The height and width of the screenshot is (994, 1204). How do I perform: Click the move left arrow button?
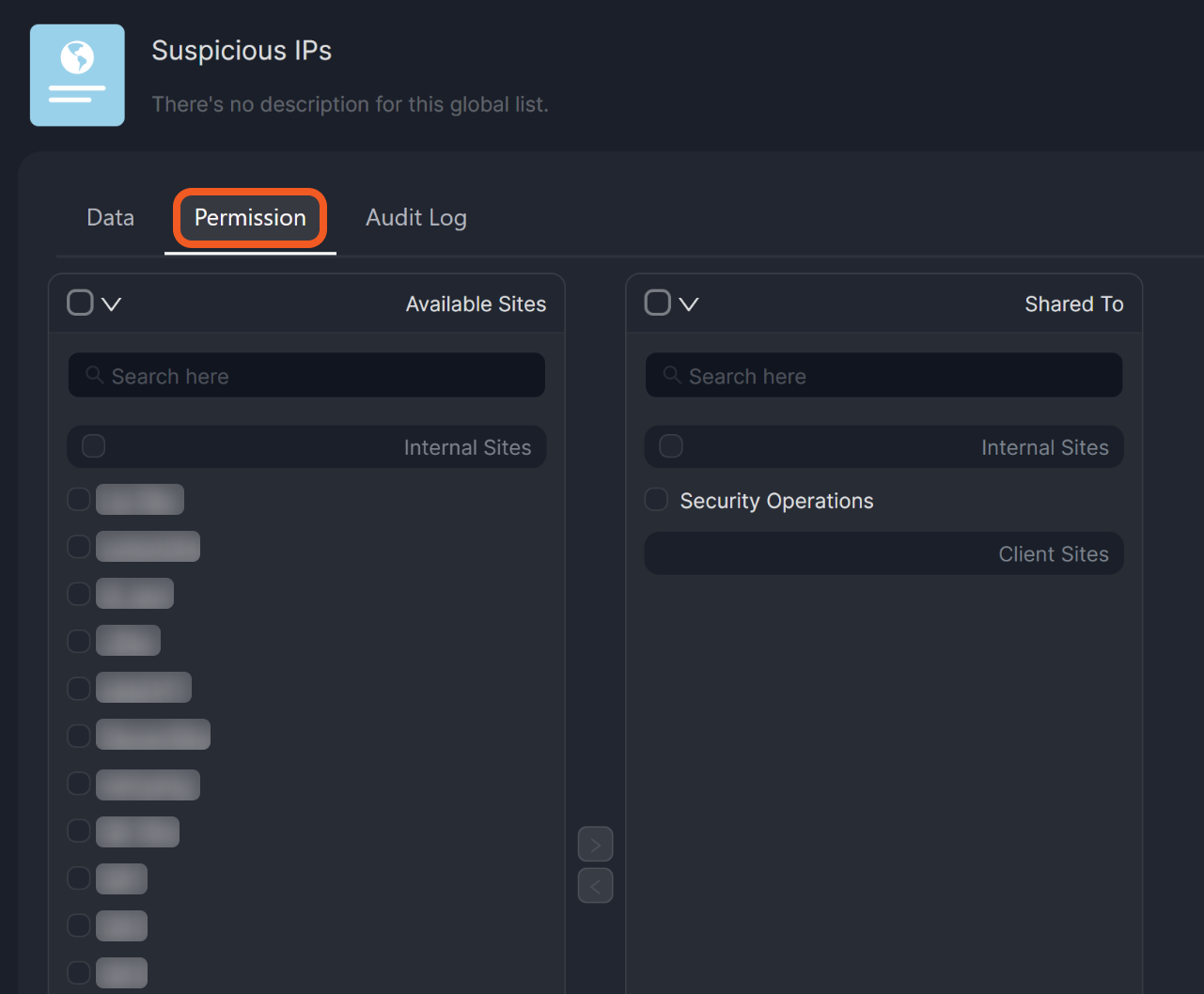(x=595, y=886)
